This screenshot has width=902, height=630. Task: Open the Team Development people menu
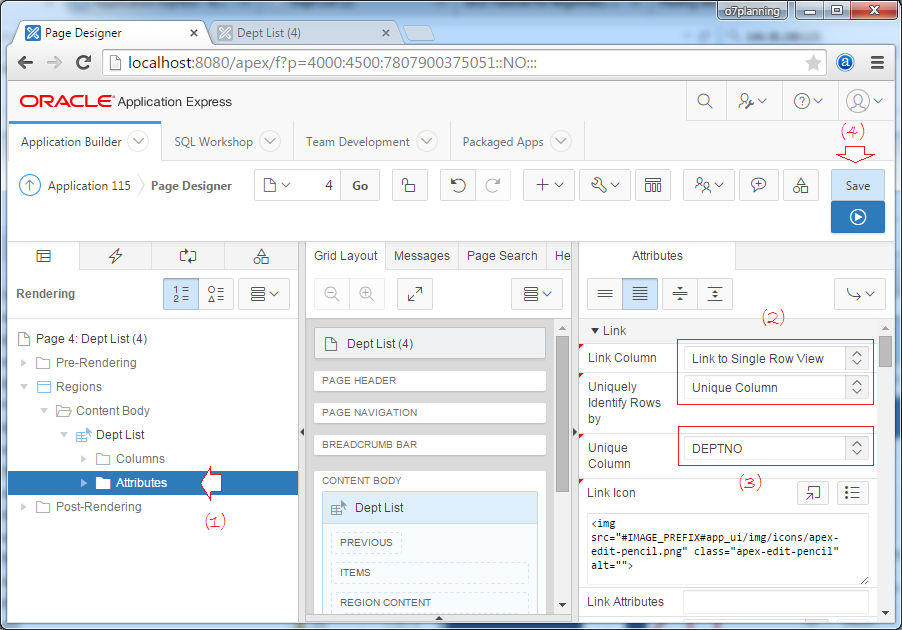pos(709,185)
